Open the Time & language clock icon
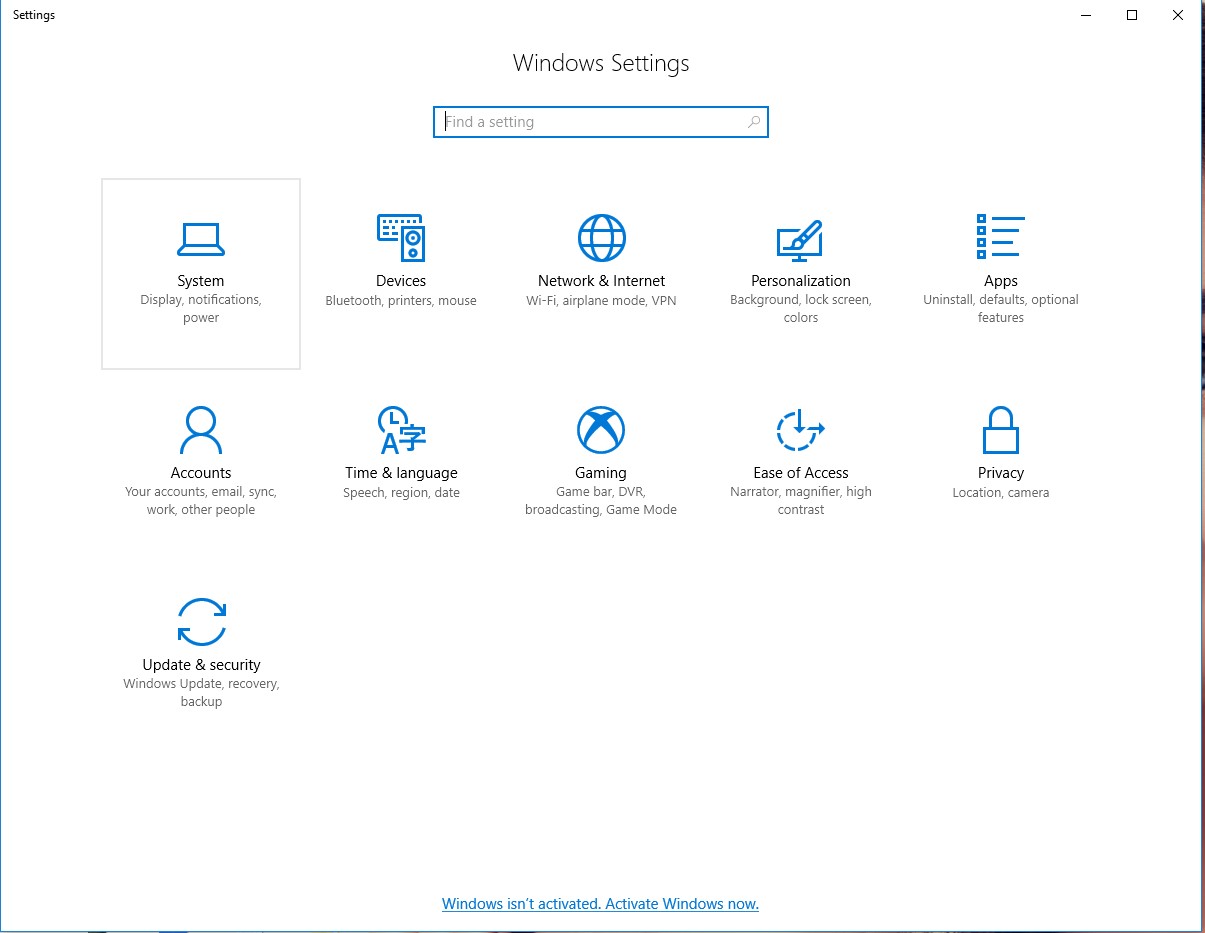The width and height of the screenshot is (1205, 933). [x=401, y=430]
